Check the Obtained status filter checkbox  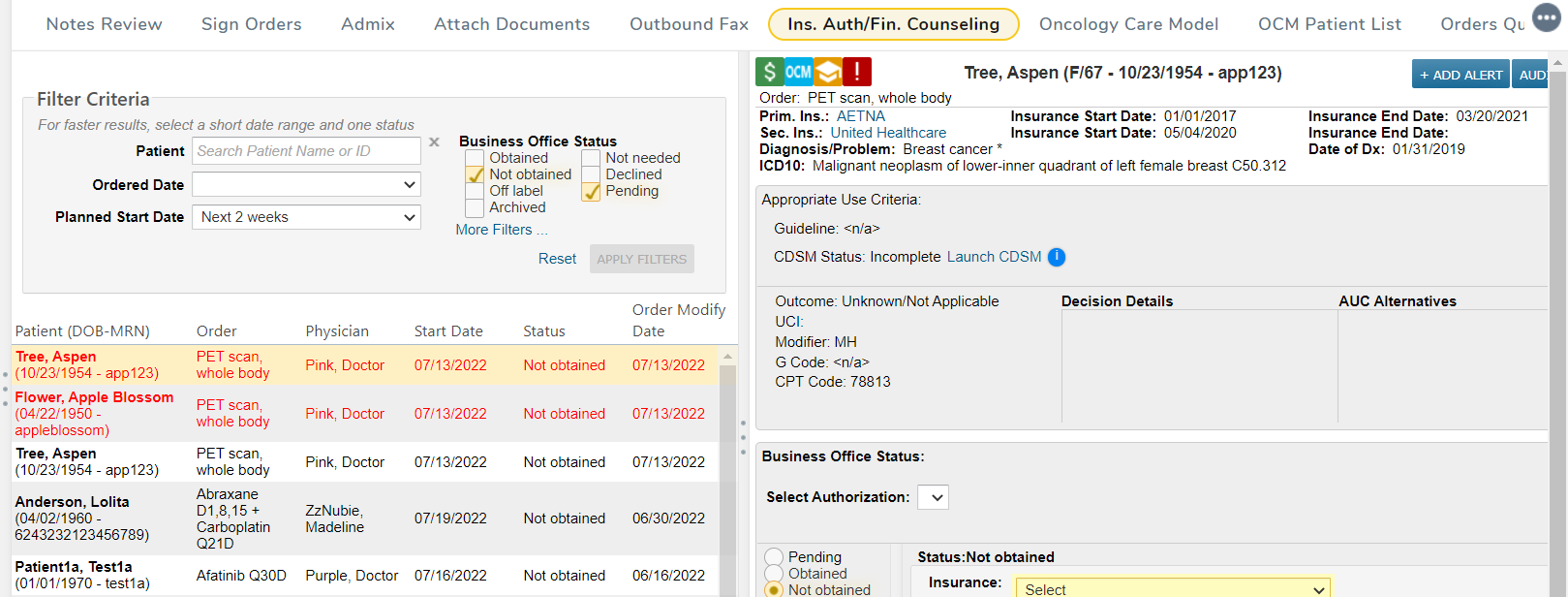click(x=475, y=158)
